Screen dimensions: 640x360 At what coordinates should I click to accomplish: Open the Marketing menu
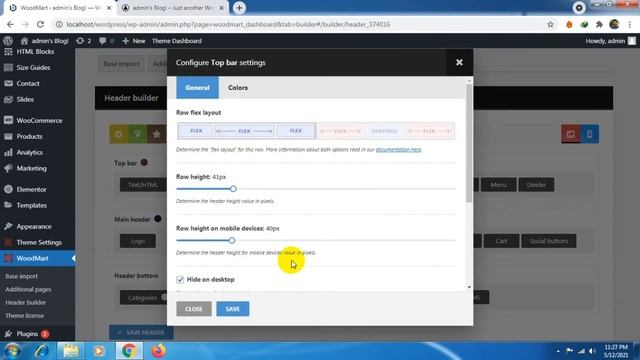click(31, 169)
